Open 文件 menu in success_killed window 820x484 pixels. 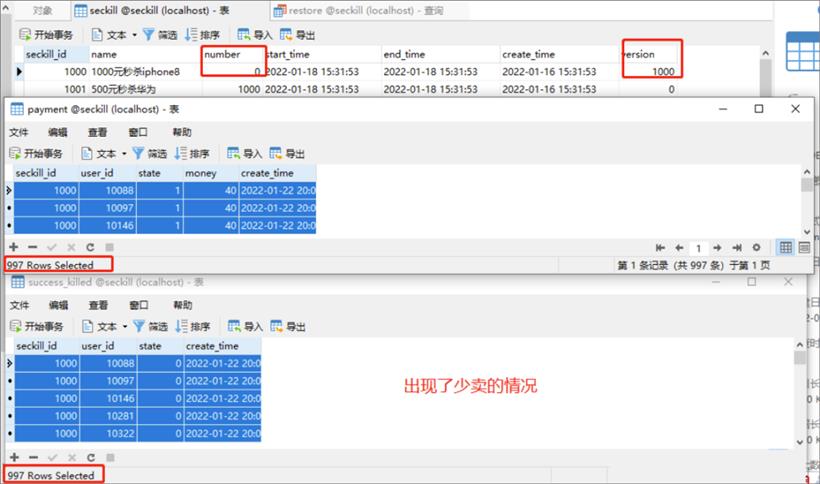point(19,305)
